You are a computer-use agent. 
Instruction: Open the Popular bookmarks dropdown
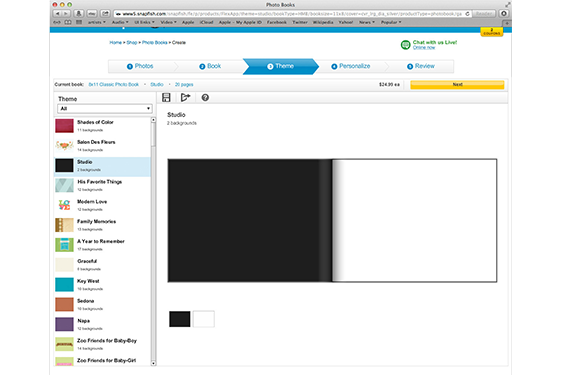(391, 22)
